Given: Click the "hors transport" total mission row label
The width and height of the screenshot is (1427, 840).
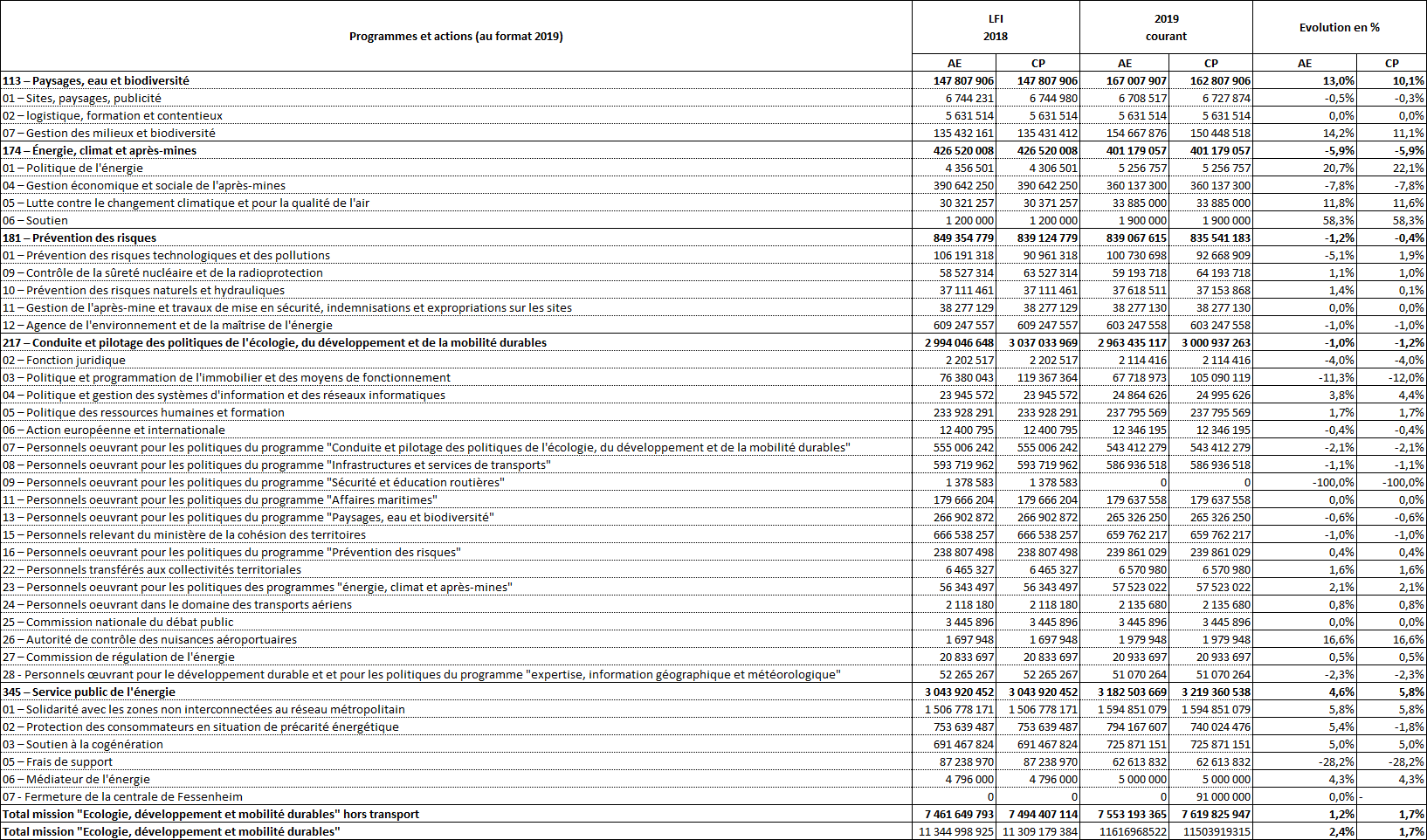Looking at the screenshot, I should click(210, 814).
